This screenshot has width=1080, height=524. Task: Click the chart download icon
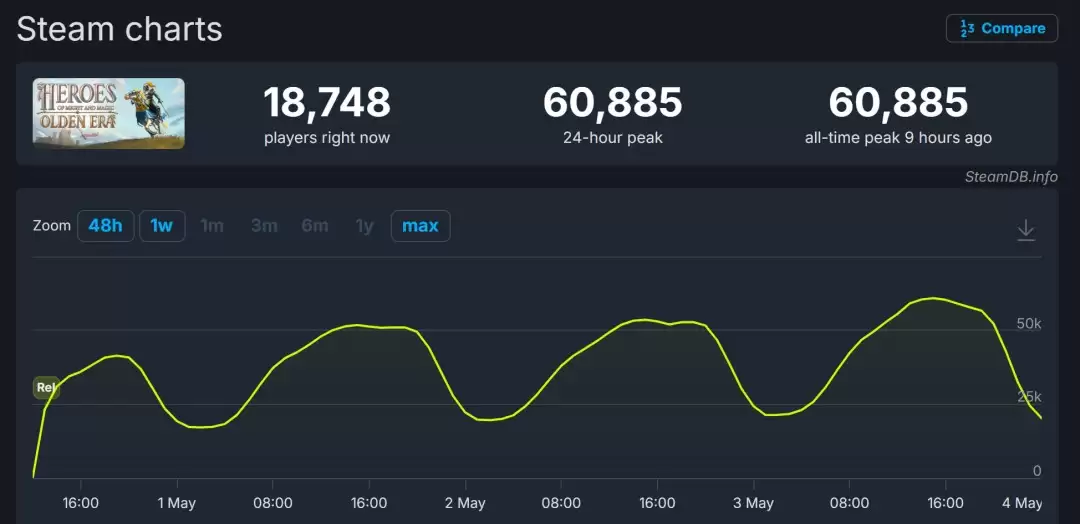point(1026,230)
